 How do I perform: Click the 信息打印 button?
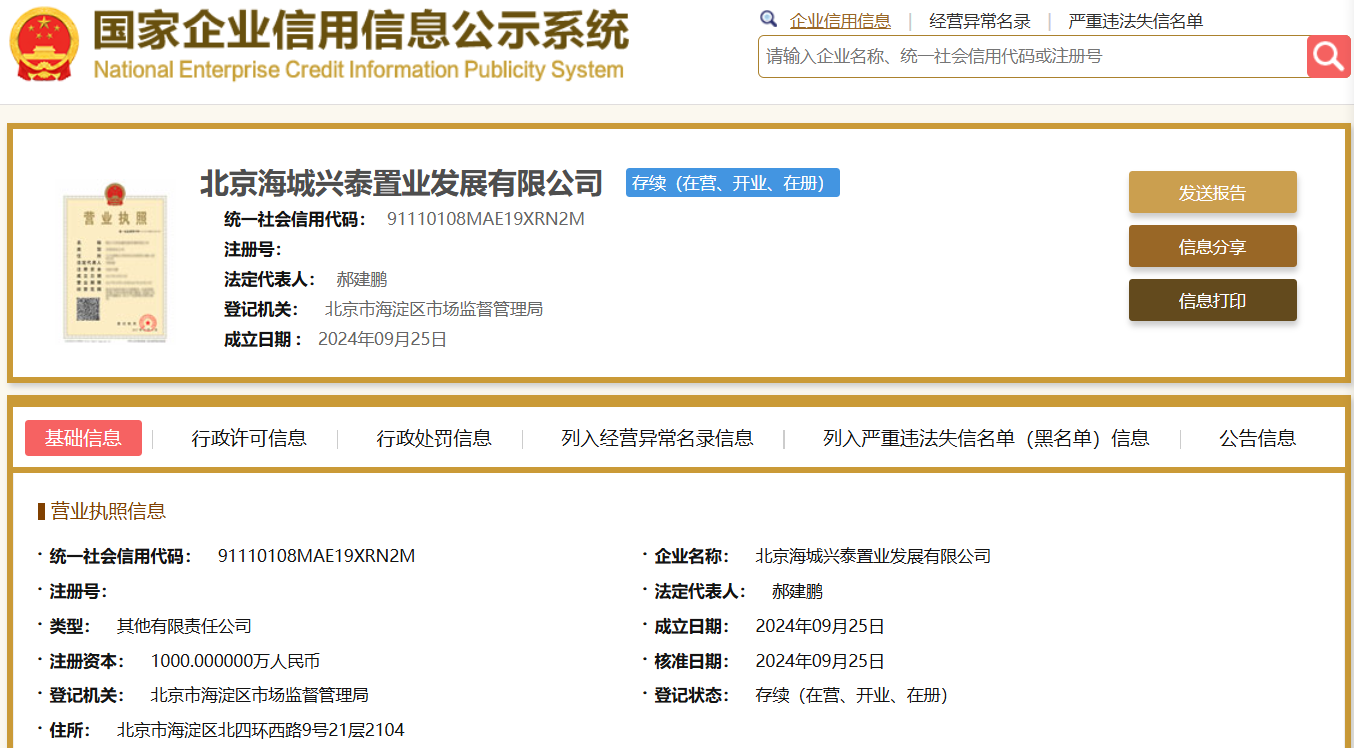[1213, 301]
